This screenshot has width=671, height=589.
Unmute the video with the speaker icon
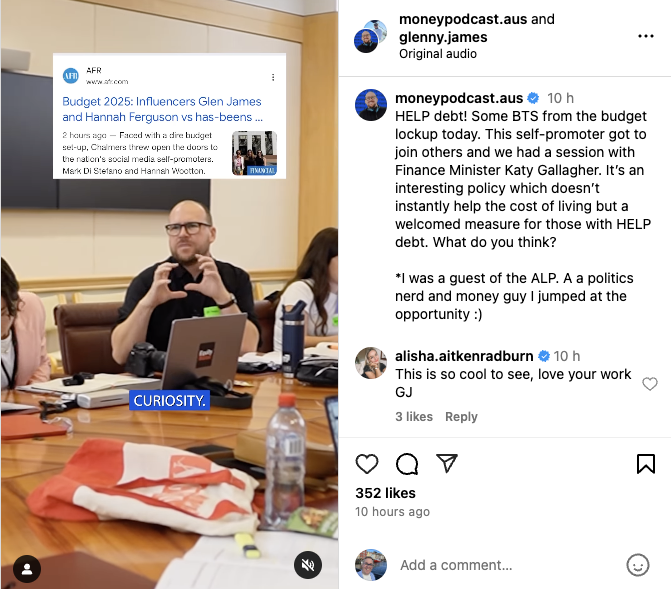click(308, 565)
